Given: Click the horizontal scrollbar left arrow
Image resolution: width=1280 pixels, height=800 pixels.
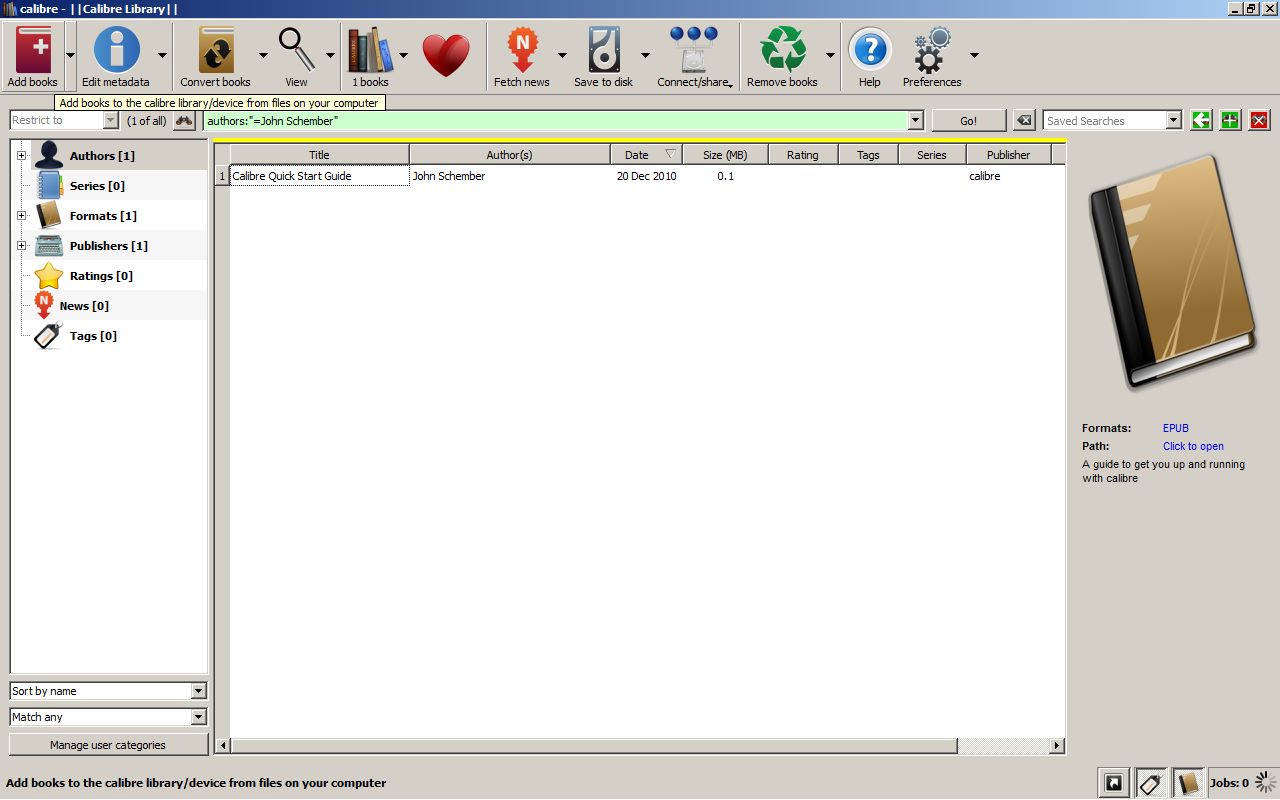Looking at the screenshot, I should (x=223, y=746).
